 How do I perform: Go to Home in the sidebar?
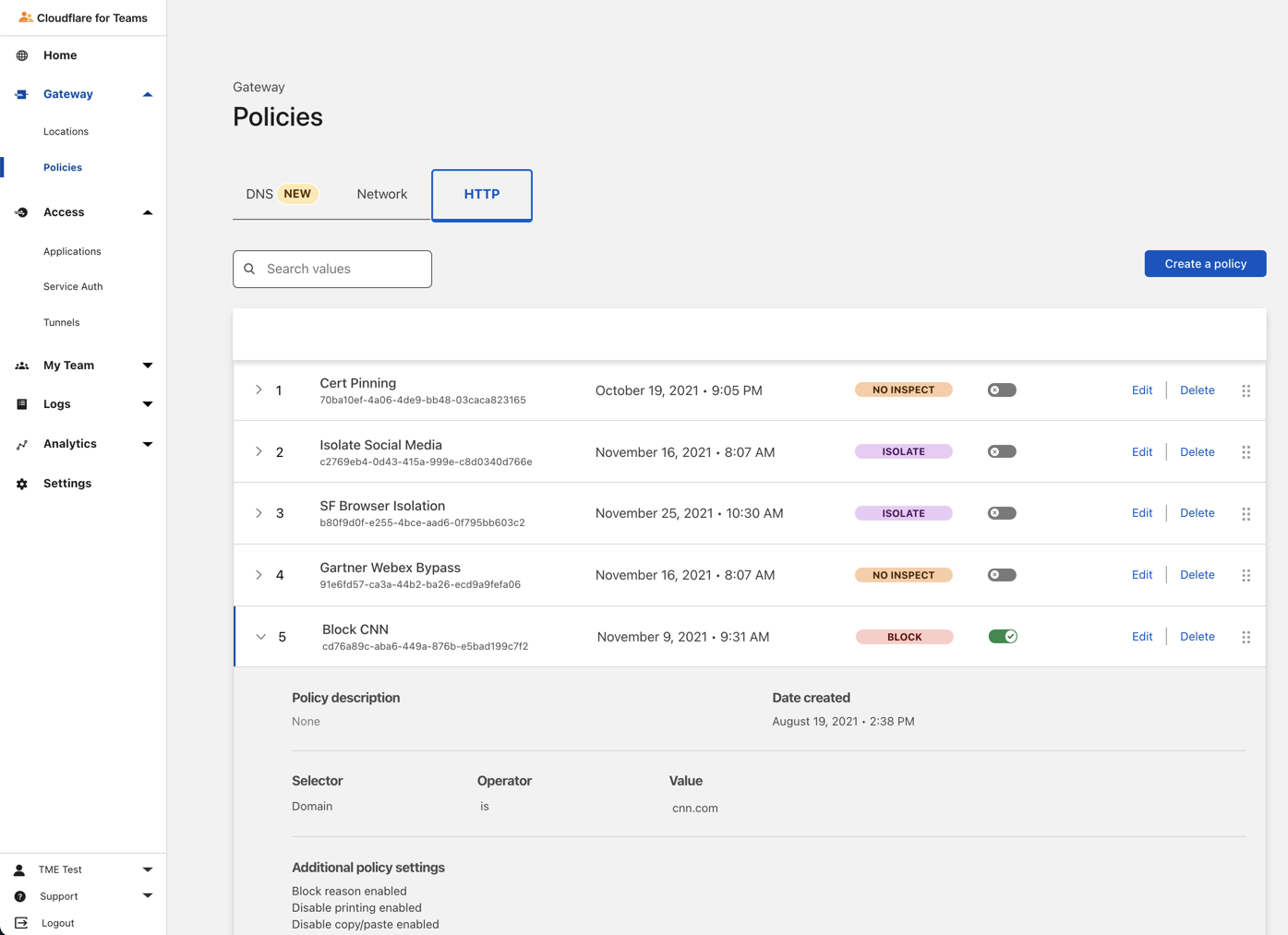point(60,55)
